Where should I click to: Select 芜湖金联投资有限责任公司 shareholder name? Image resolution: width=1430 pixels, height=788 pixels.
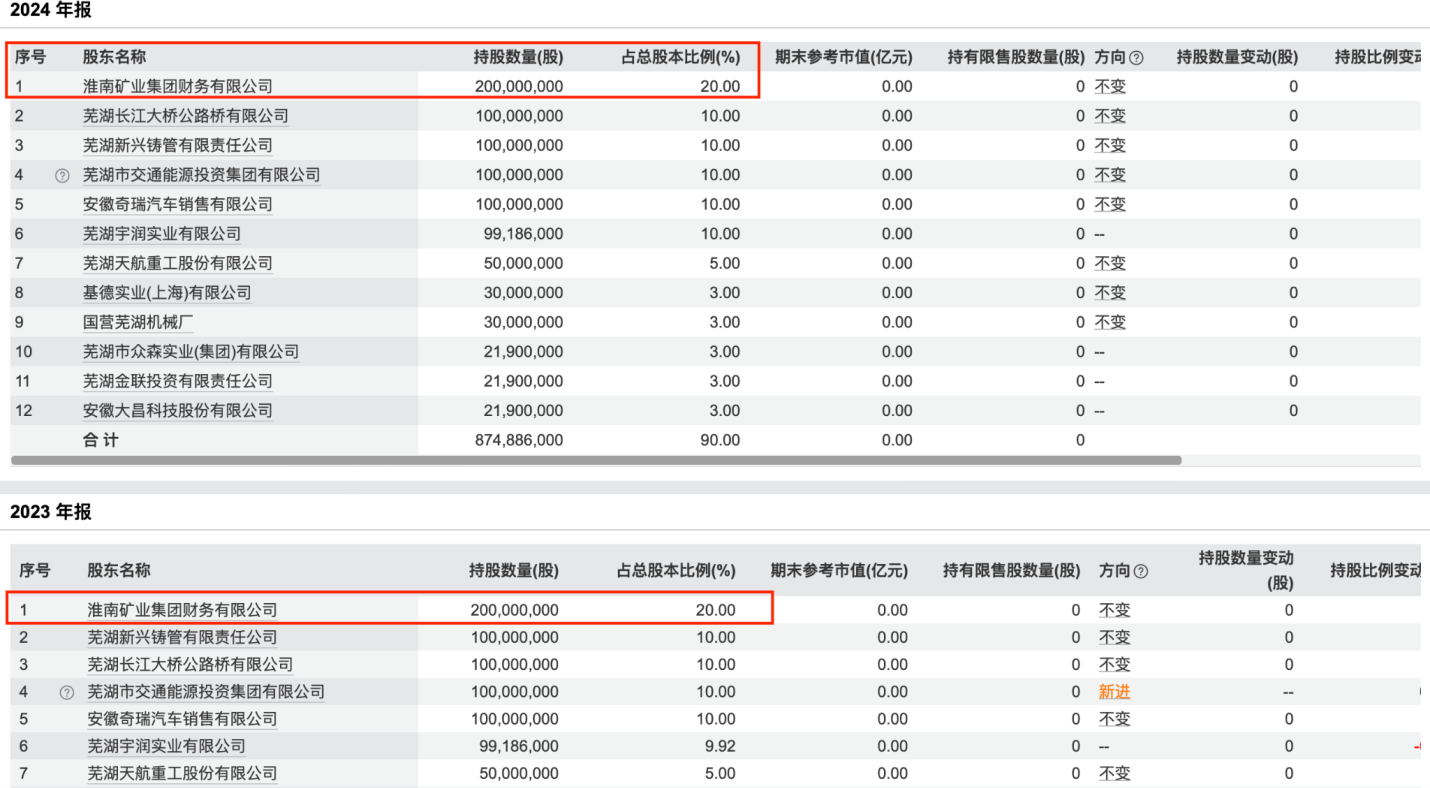pyautogui.click(x=177, y=381)
